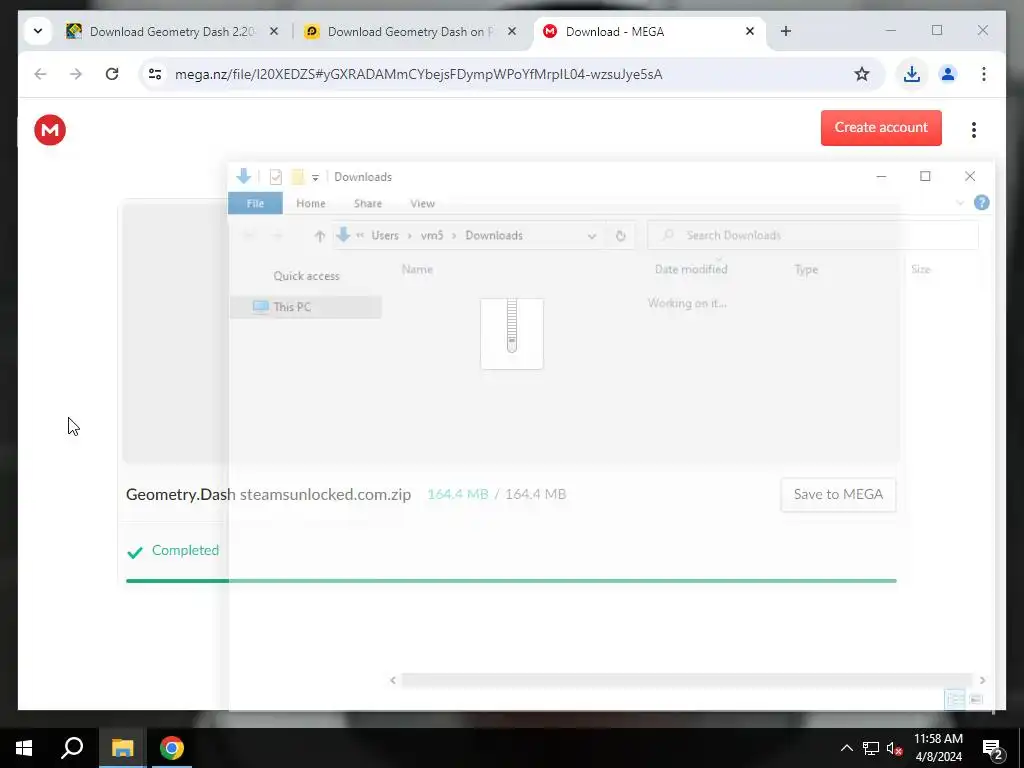Show hidden system tray icons

846,748
